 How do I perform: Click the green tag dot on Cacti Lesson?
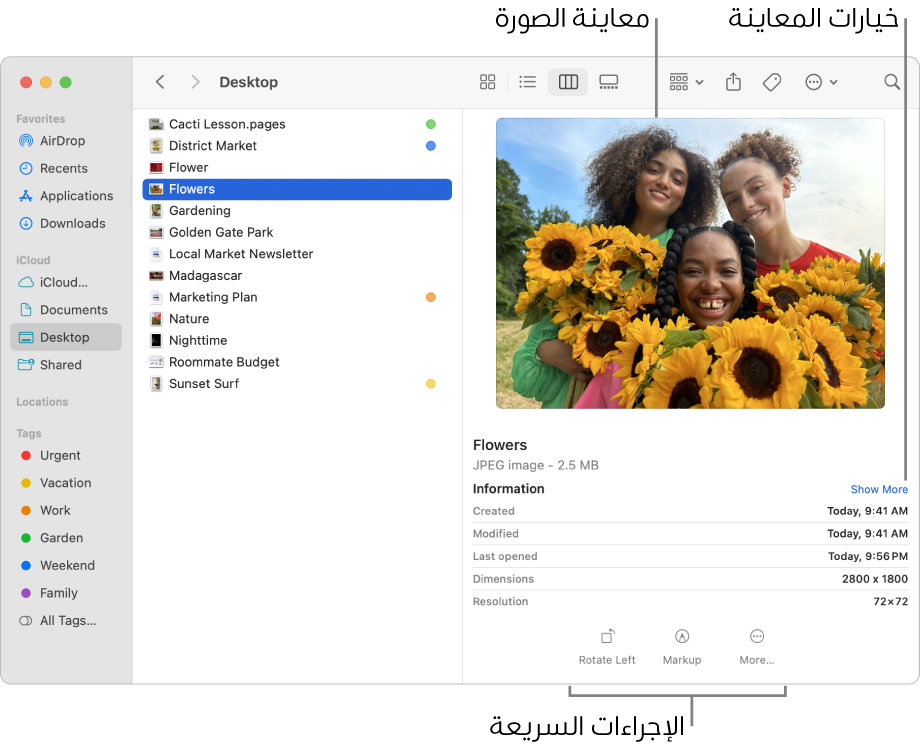coord(431,124)
